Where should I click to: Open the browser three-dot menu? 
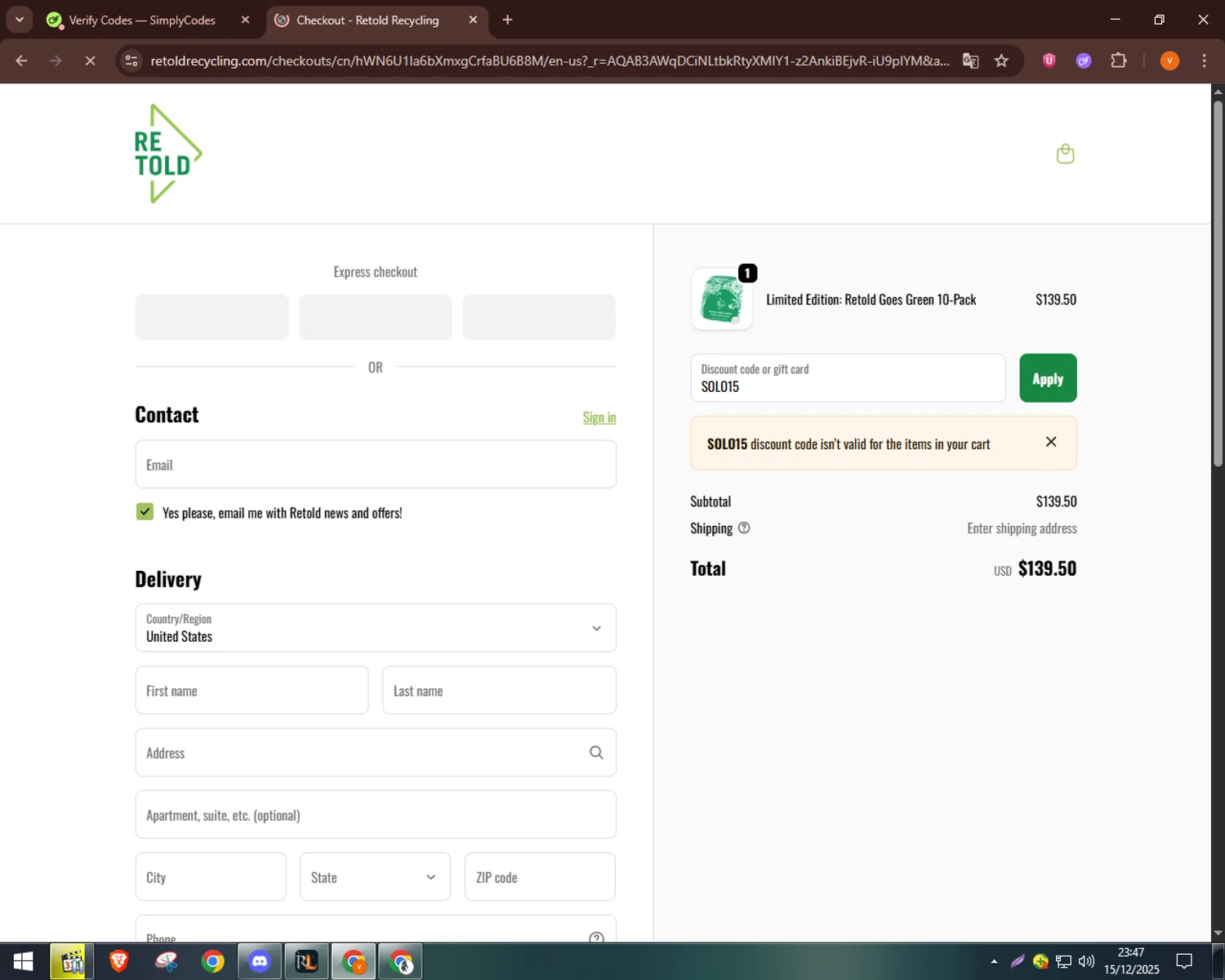1204,60
